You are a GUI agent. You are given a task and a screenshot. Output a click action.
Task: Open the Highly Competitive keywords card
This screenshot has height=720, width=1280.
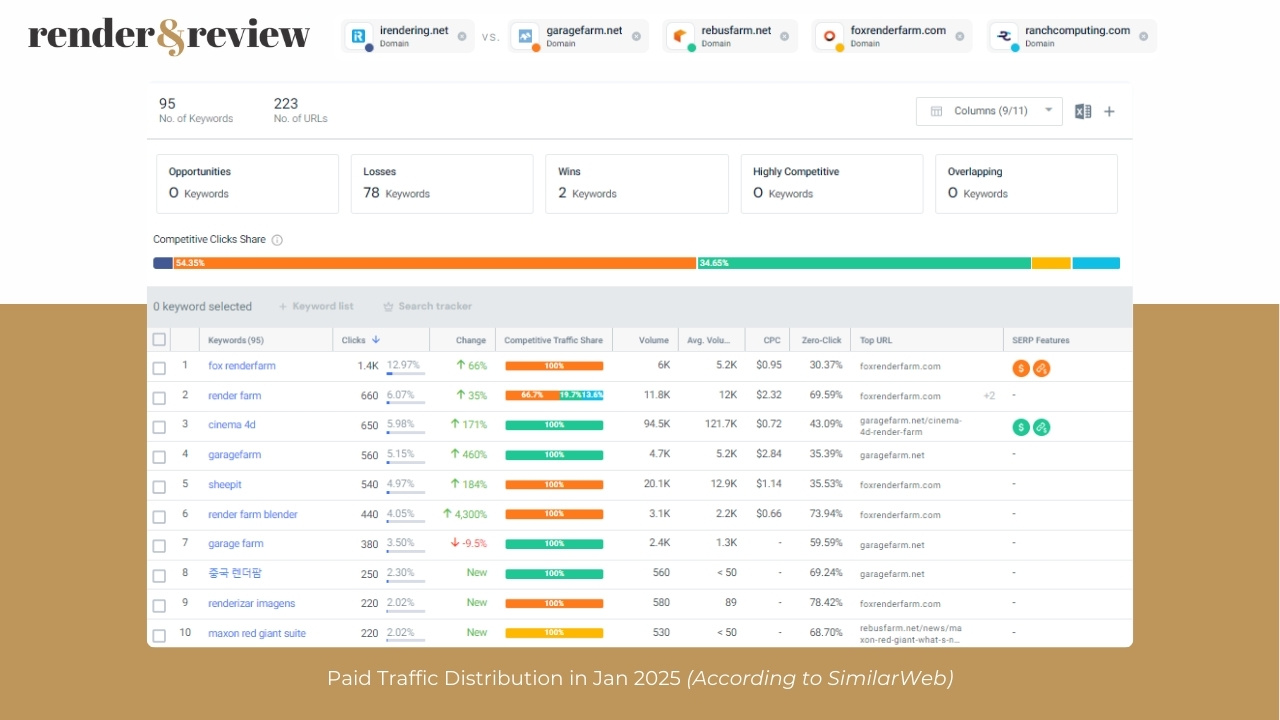click(x=832, y=183)
